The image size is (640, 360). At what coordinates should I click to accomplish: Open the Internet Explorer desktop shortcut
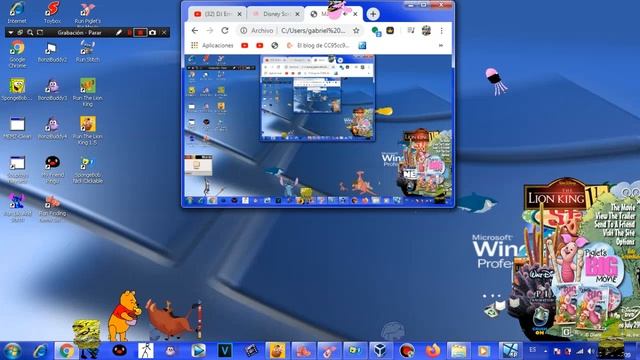pyautogui.click(x=17, y=12)
